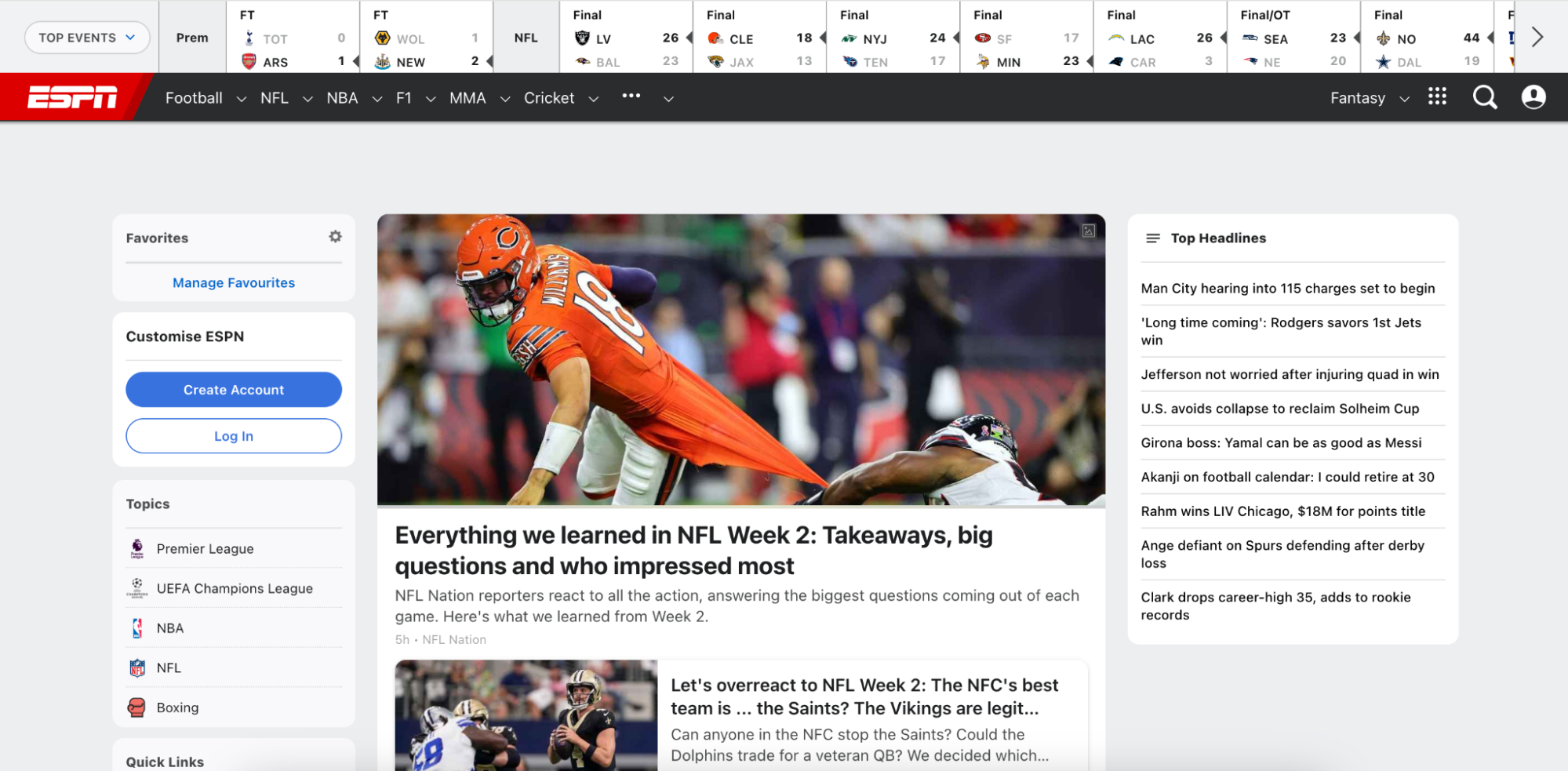Expand the more sports chevron
1568x771 pixels.
point(668,99)
